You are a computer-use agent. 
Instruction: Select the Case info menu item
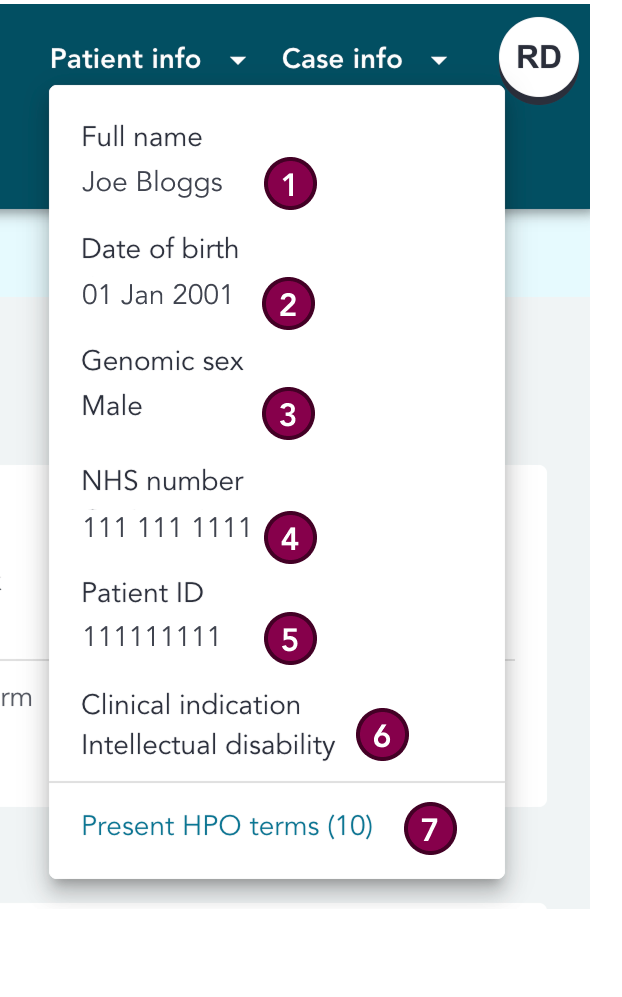coord(342,58)
